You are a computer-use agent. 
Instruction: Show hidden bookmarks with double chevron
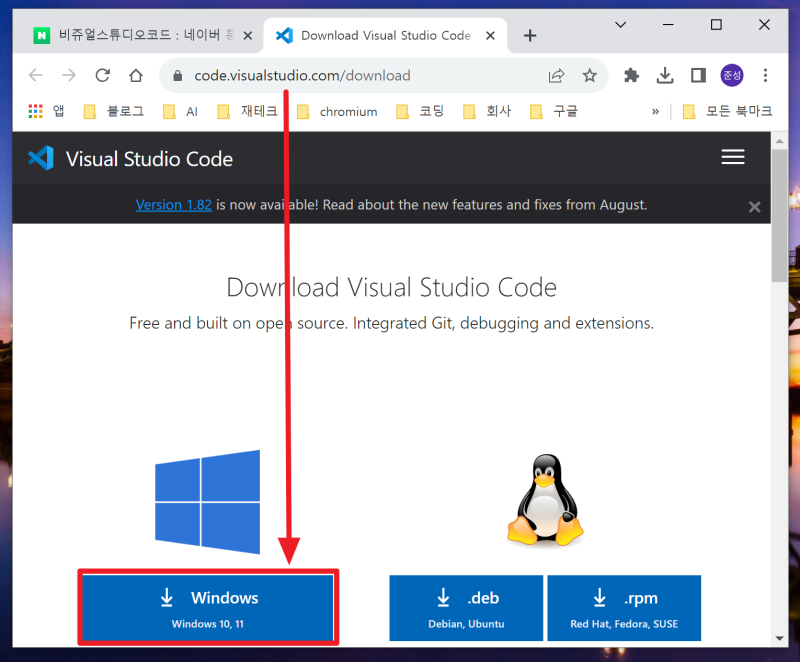(655, 111)
